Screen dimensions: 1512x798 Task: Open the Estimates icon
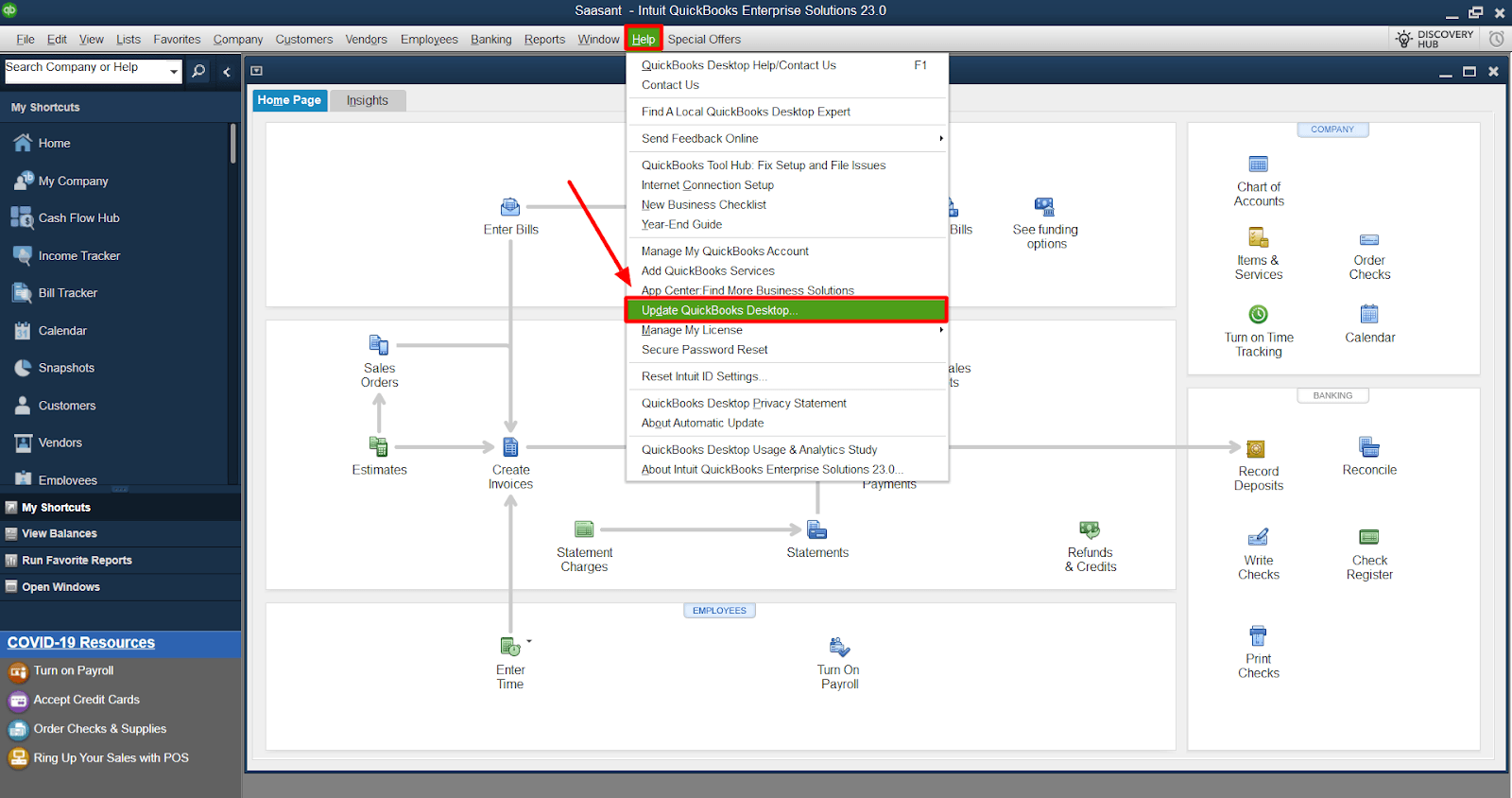click(379, 446)
